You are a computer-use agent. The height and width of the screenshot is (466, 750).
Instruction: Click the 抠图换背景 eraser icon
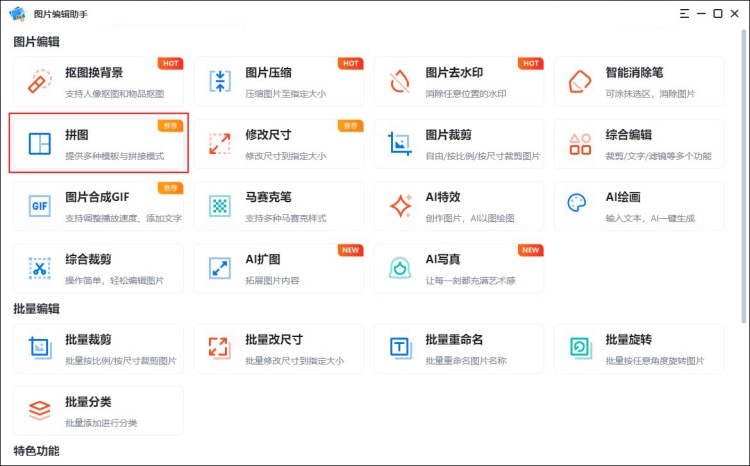[40, 81]
